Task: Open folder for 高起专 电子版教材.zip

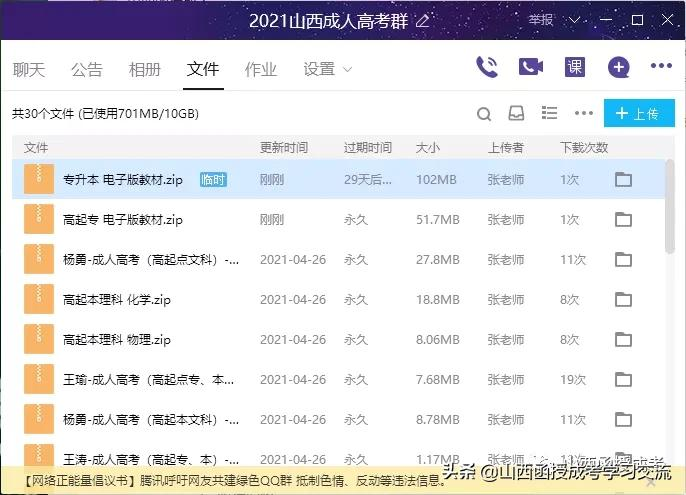Action: (623, 219)
